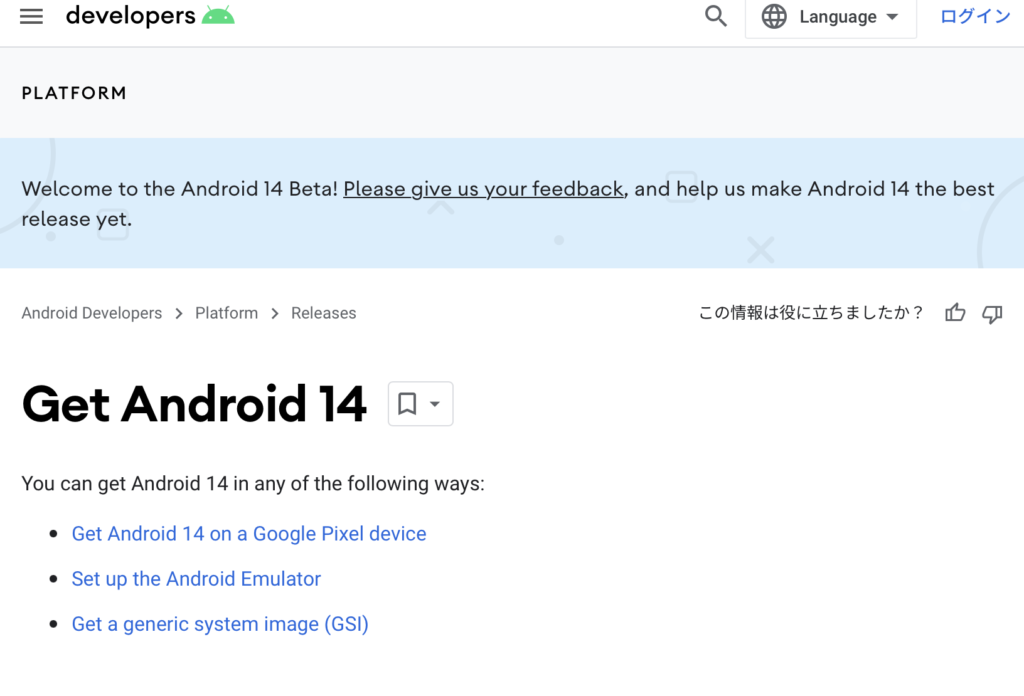This screenshot has width=1024, height=696.
Task: Click the ログイン sign-in link
Action: 975,16
